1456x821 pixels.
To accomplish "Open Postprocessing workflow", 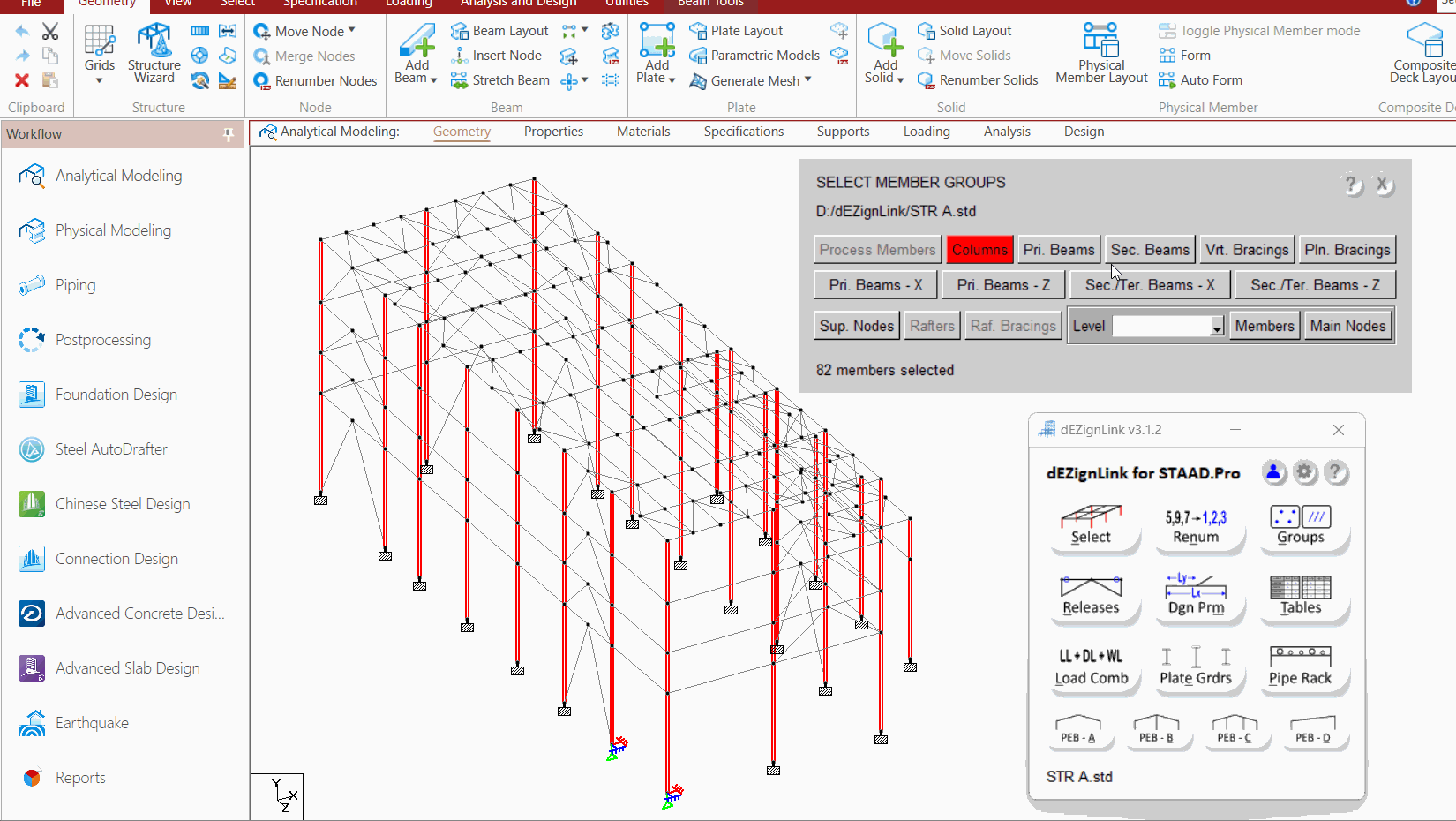I will (x=103, y=340).
